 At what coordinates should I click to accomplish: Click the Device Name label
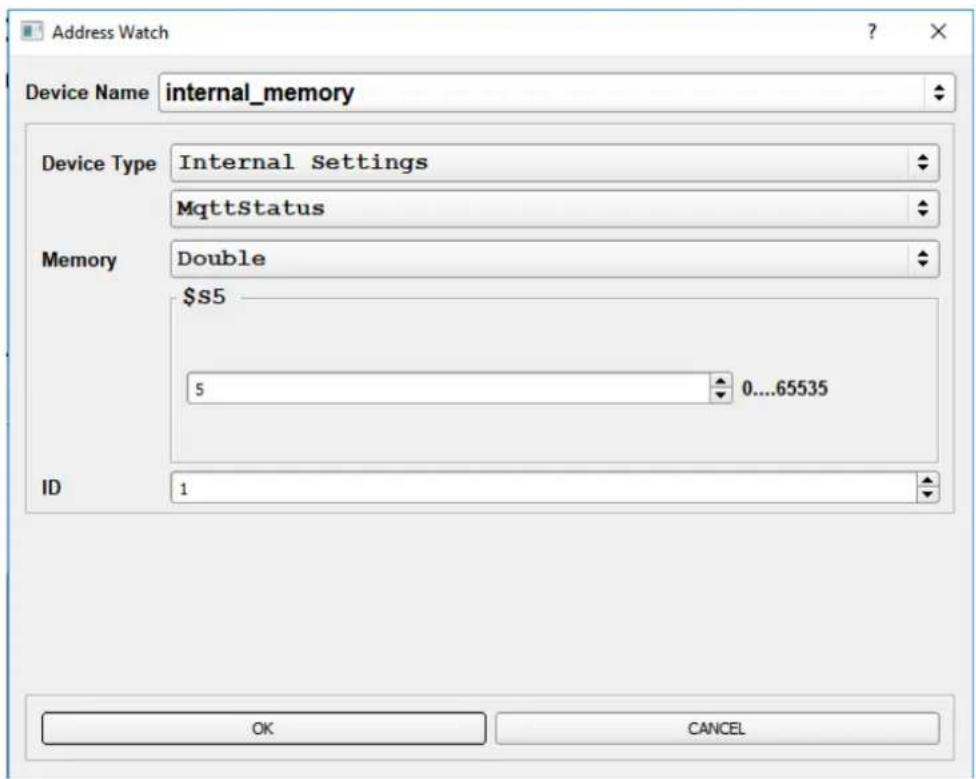coord(87,92)
